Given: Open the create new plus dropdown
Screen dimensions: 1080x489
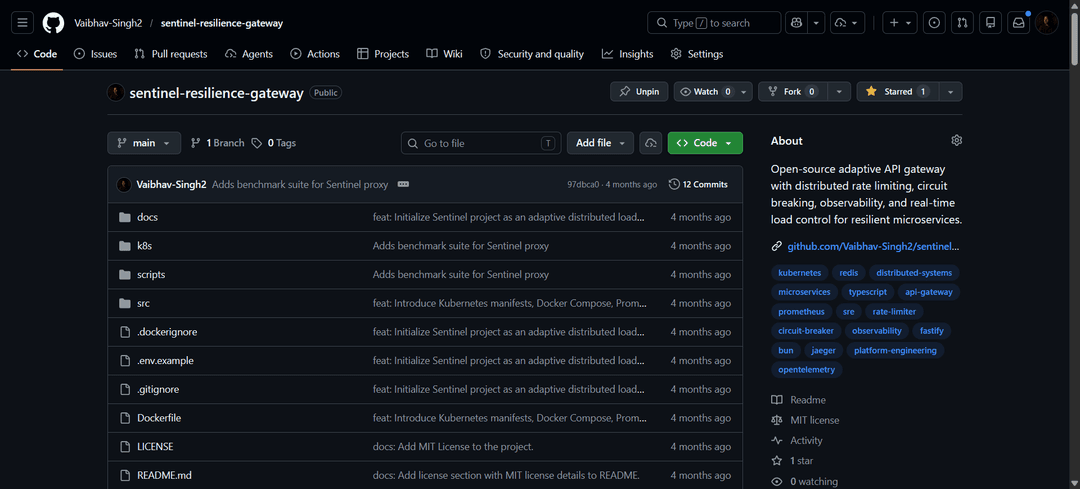Looking at the screenshot, I should click(x=900, y=23).
